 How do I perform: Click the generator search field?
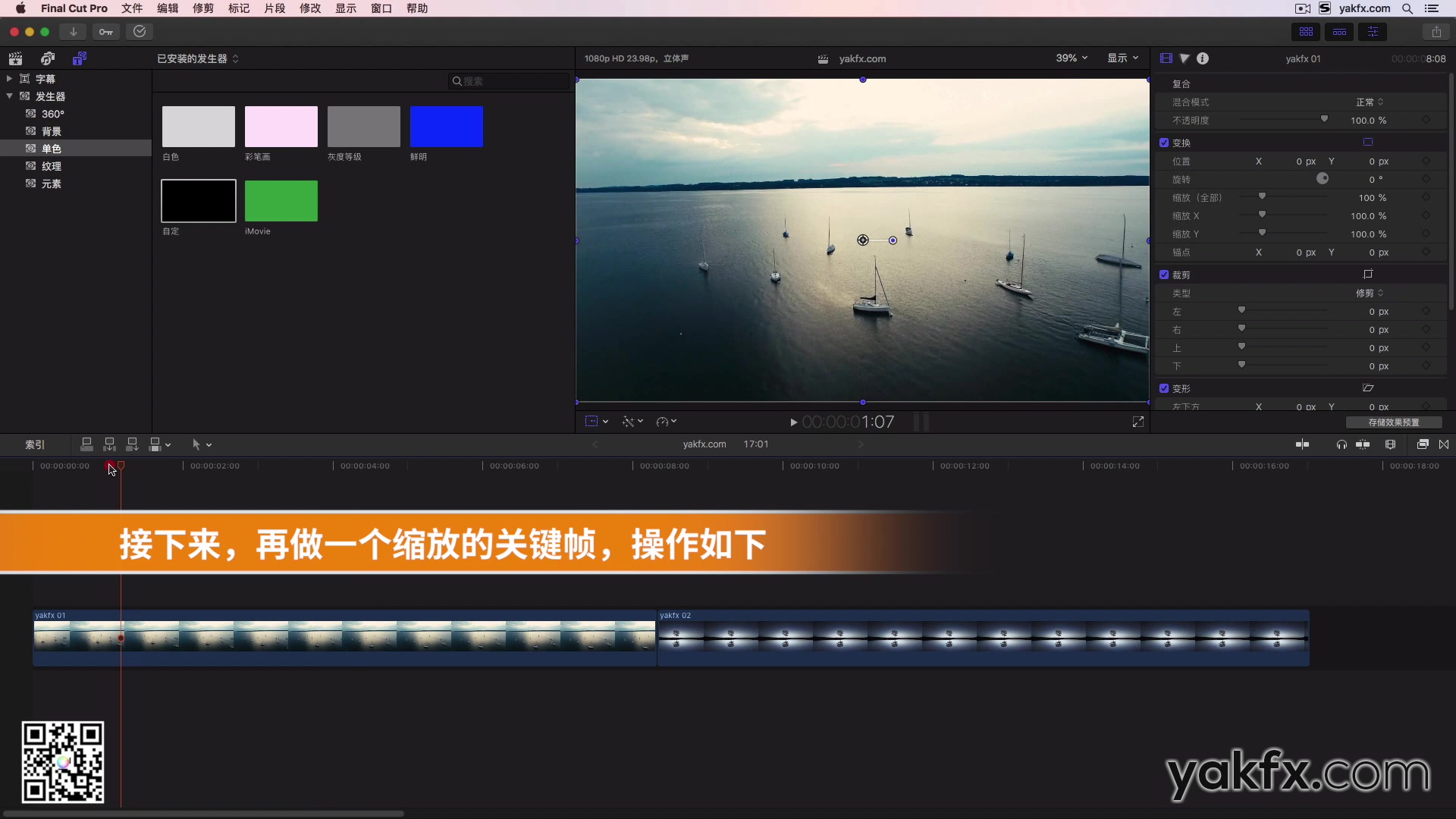coord(508,81)
